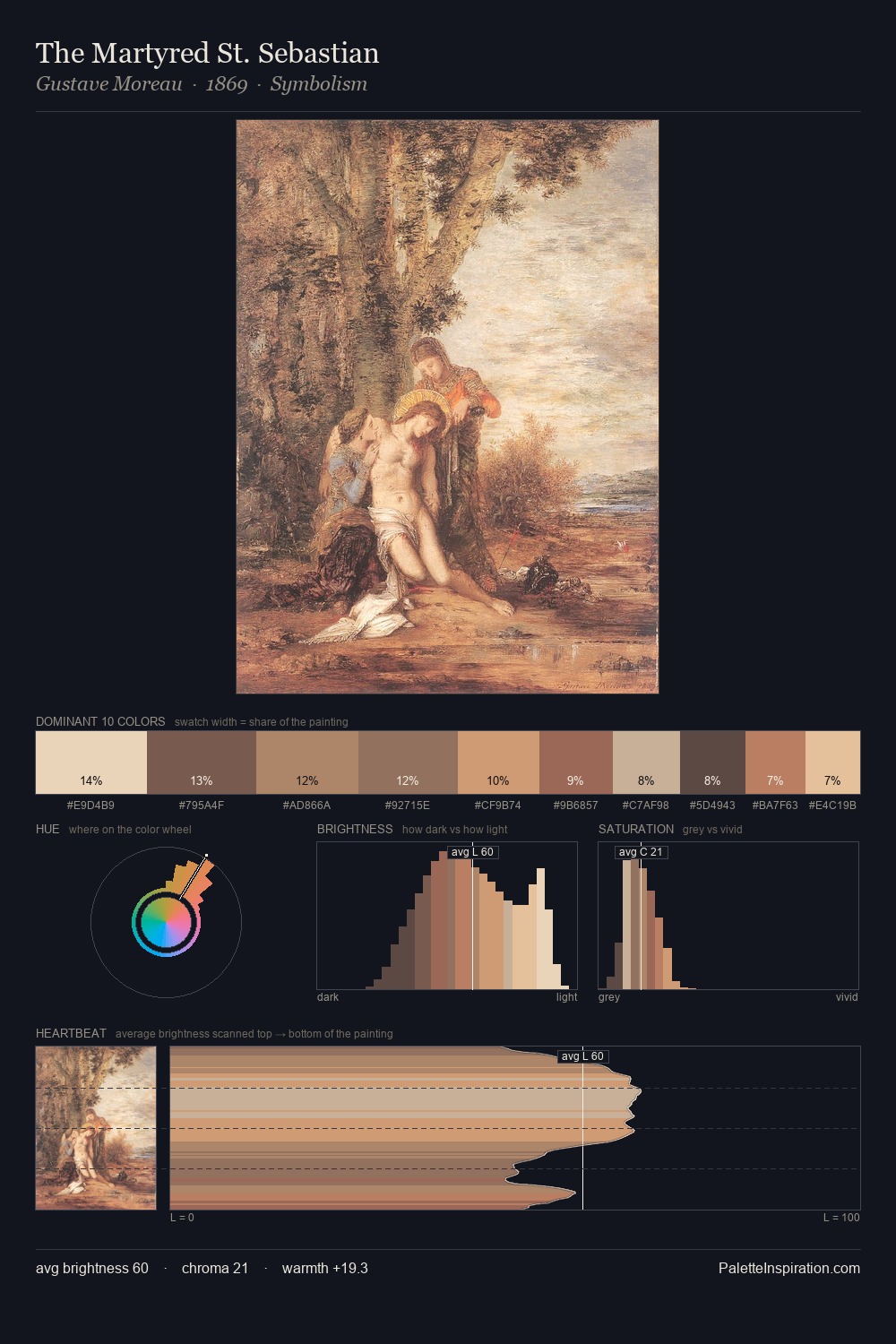Click the 'avg C 21' label in Saturation chart
This screenshot has height=1344, width=896.
click(641, 852)
